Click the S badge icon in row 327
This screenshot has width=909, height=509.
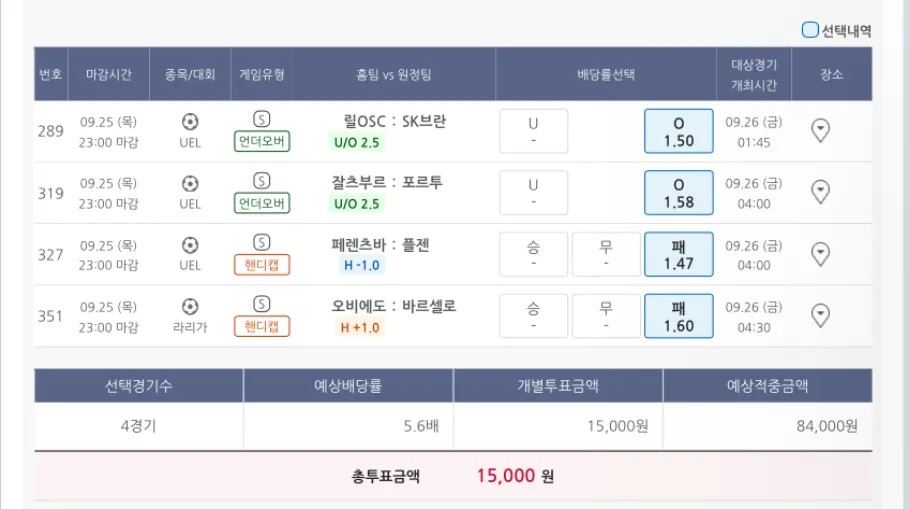pos(262,242)
